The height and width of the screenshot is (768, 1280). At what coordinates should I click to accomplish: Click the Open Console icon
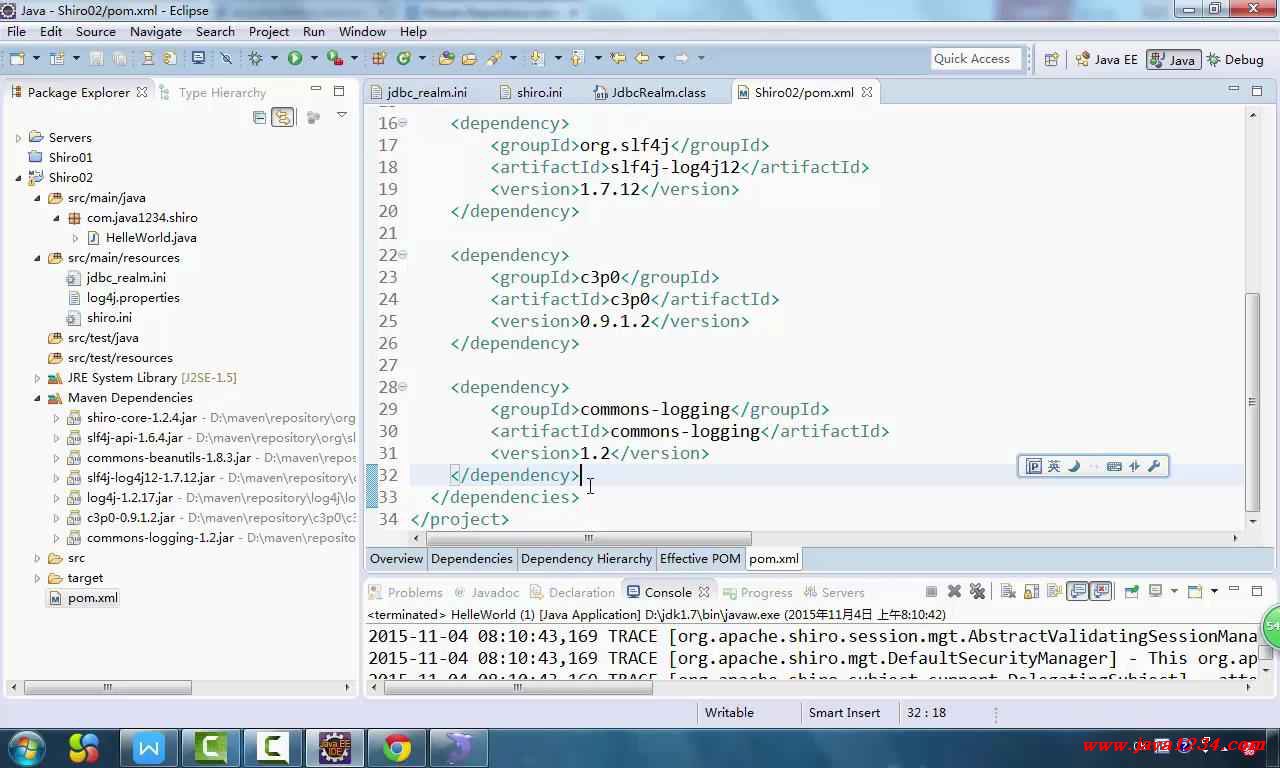1194,592
